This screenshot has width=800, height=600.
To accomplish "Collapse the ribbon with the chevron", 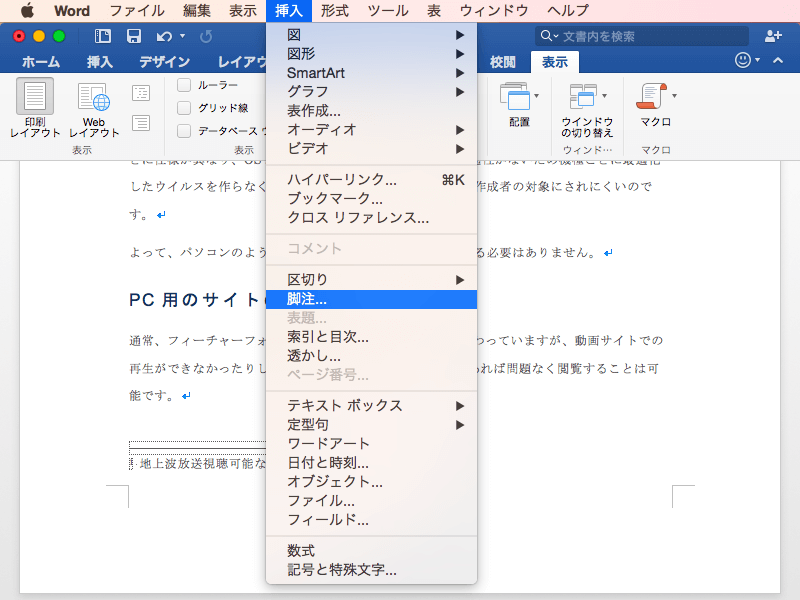I will tap(778, 60).
